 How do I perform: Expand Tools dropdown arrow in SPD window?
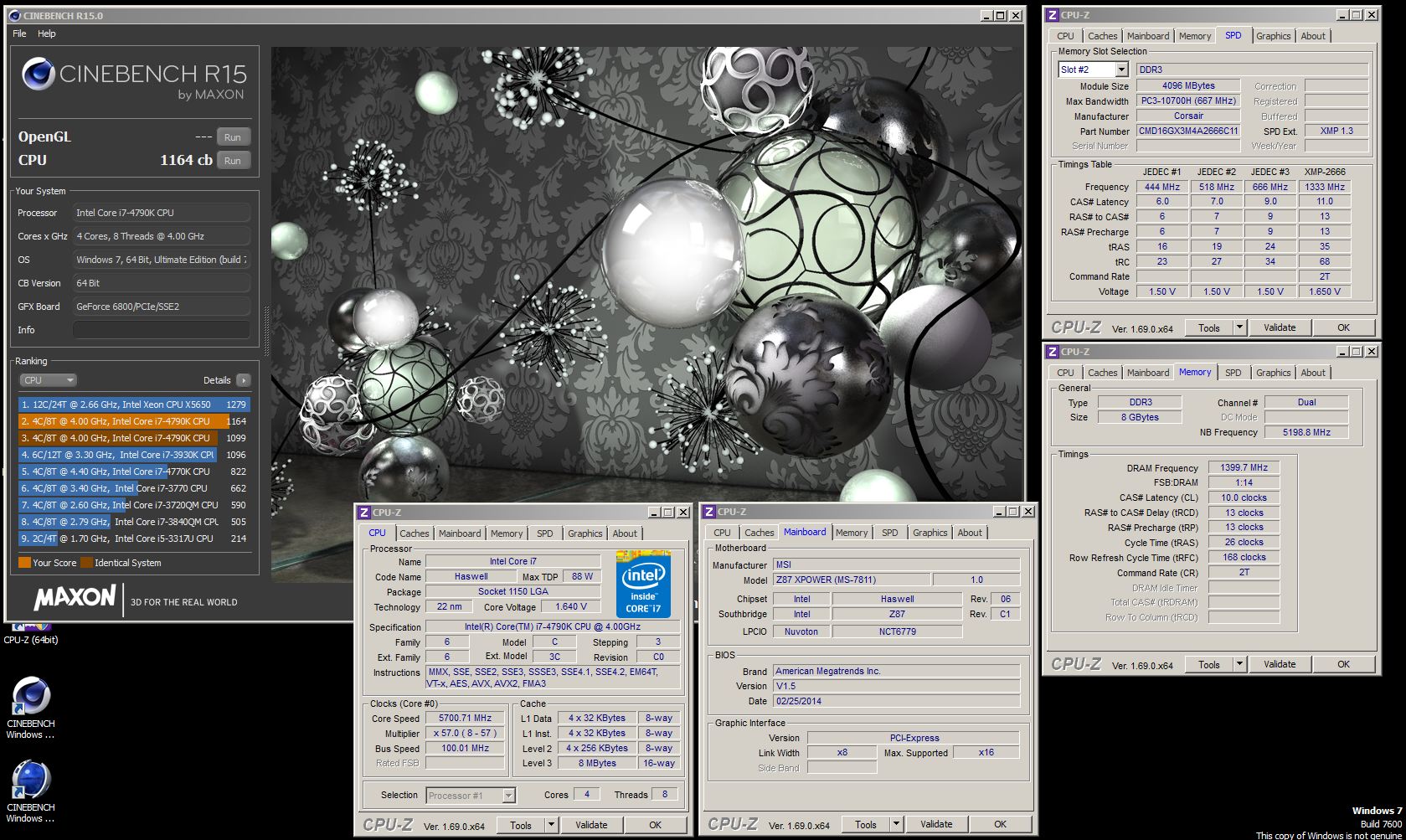pos(1239,327)
